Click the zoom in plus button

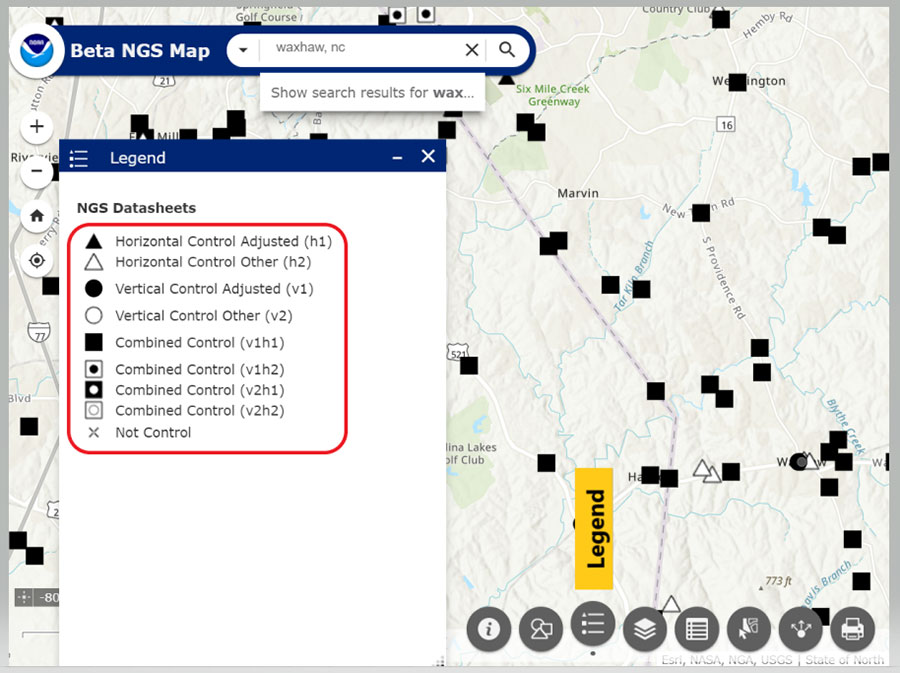(x=37, y=127)
